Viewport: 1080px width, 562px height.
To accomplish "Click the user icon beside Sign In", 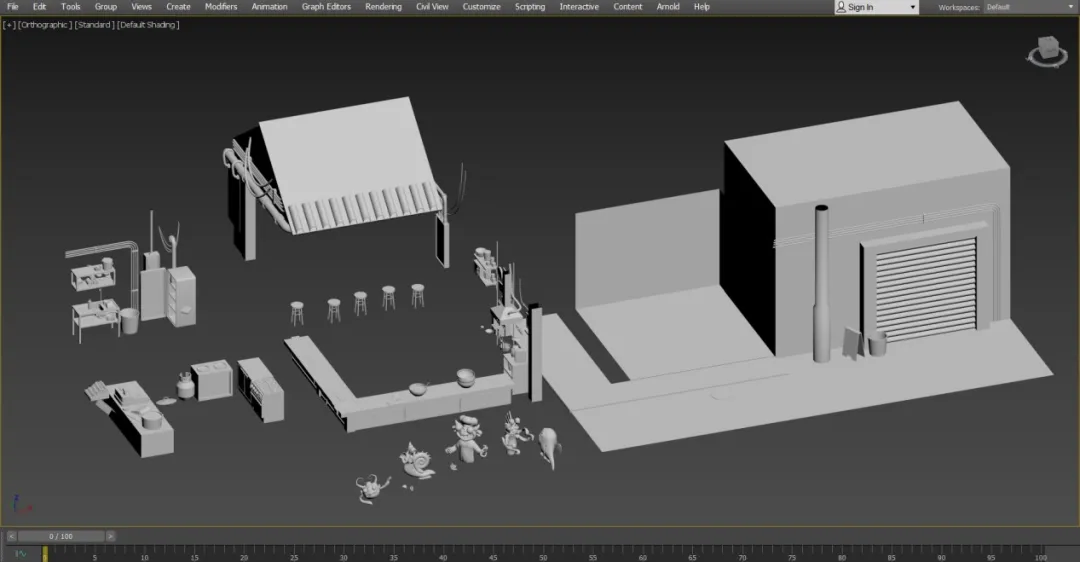I will [841, 7].
